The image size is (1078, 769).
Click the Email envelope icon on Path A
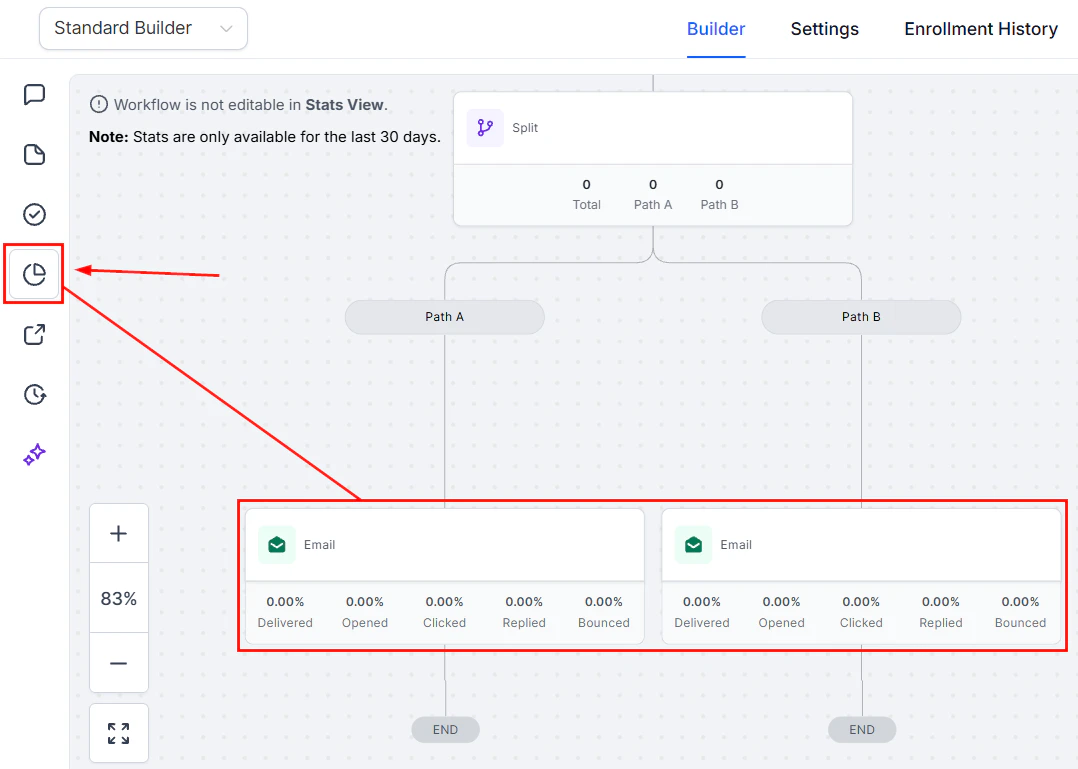pyautogui.click(x=276, y=545)
